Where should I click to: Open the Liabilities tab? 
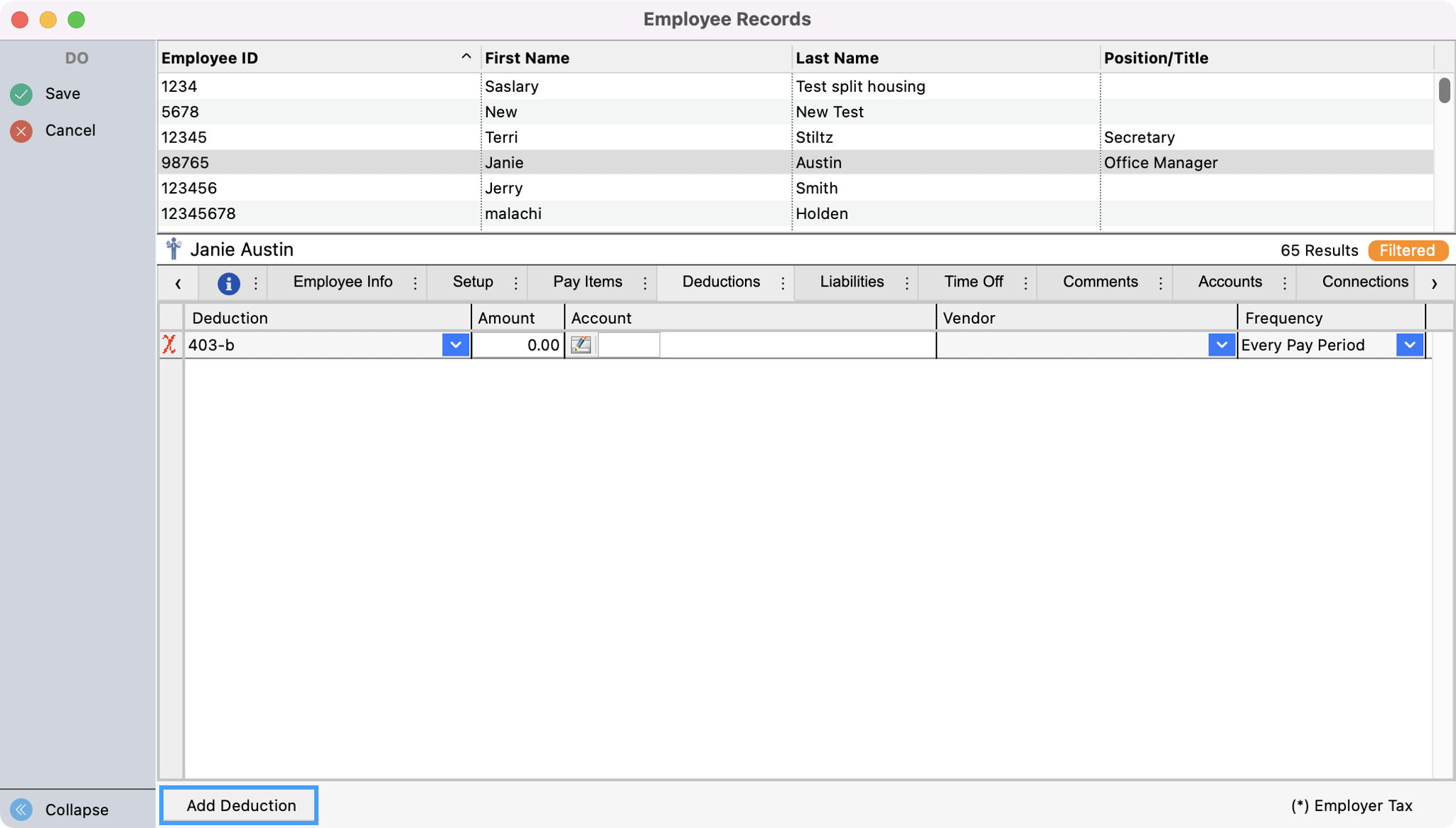click(852, 282)
